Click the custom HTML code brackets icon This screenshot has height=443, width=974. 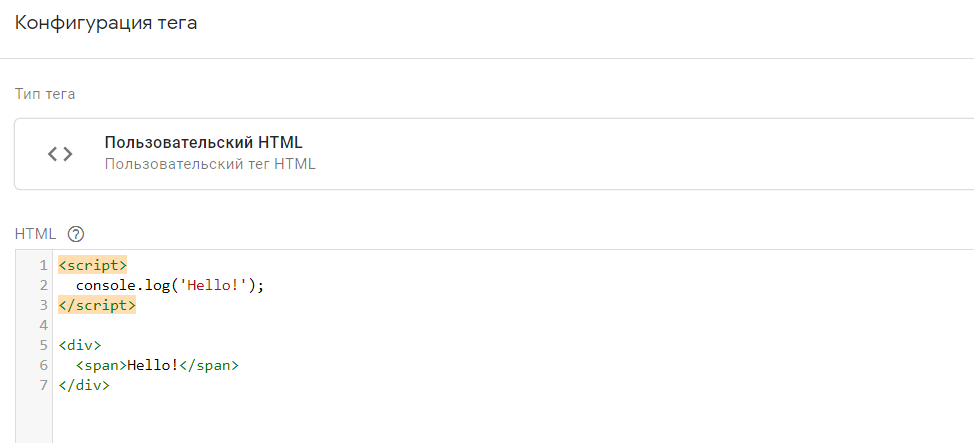(60, 153)
